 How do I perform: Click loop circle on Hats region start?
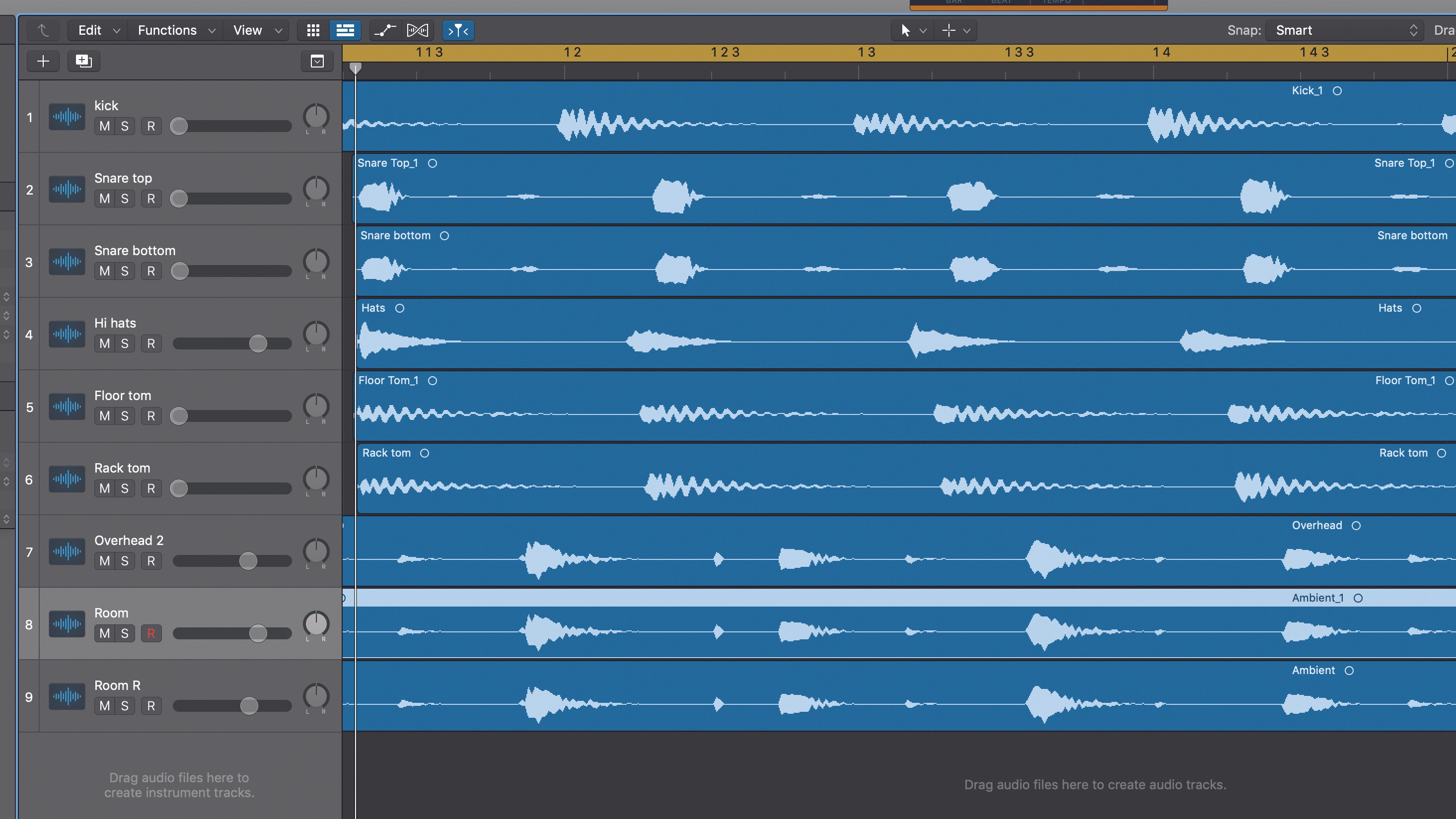[x=400, y=308]
